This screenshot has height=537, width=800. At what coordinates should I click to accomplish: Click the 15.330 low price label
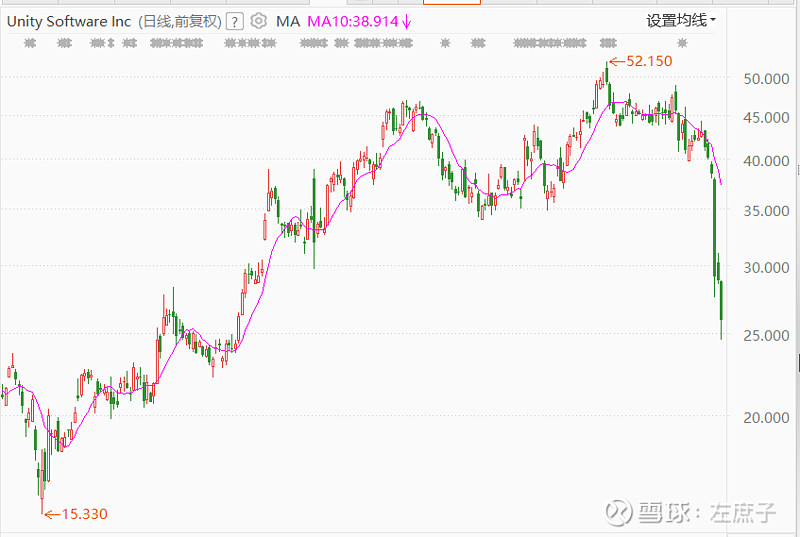[x=84, y=514]
